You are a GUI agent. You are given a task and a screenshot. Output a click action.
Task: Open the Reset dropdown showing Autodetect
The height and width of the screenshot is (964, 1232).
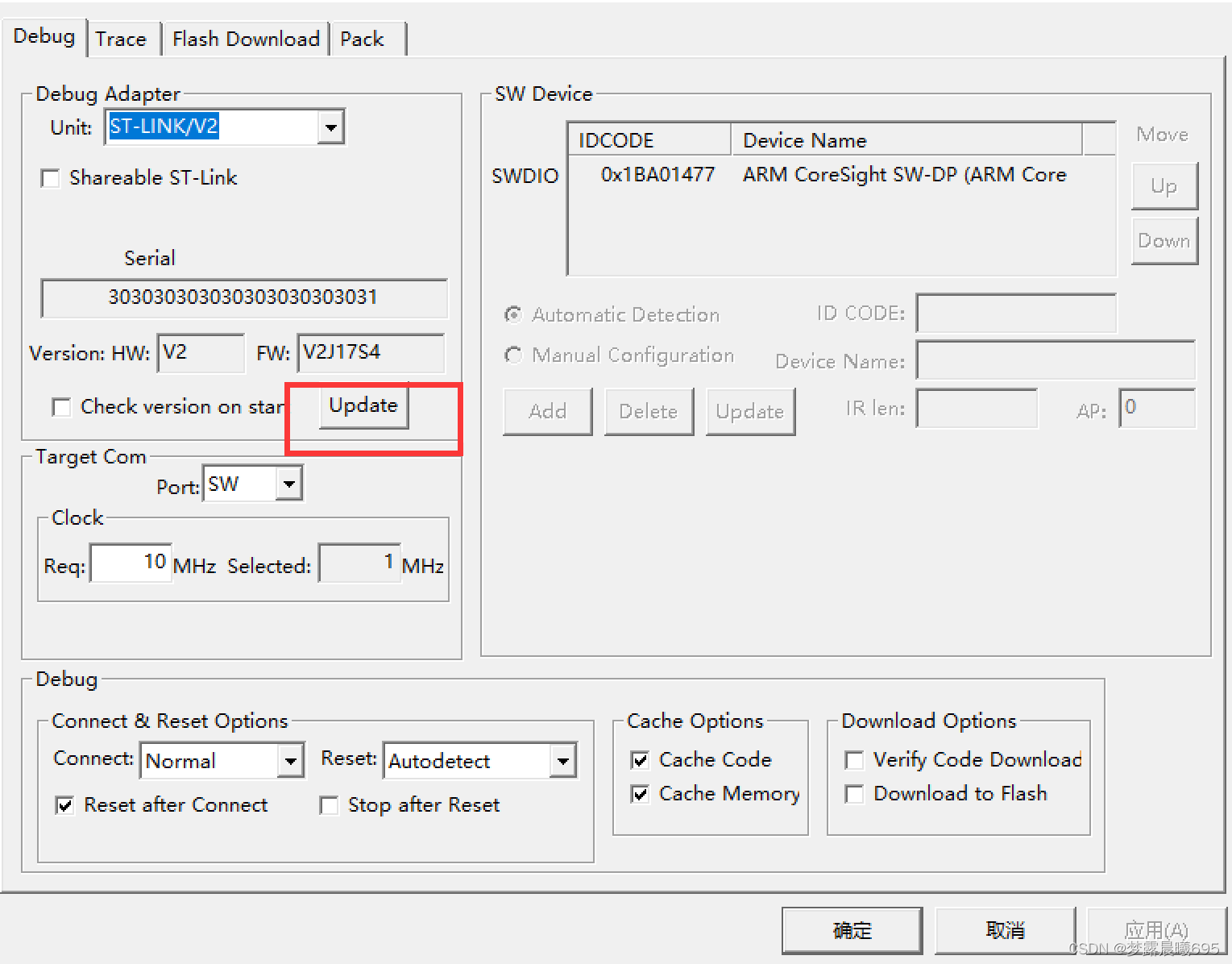pyautogui.click(x=563, y=760)
